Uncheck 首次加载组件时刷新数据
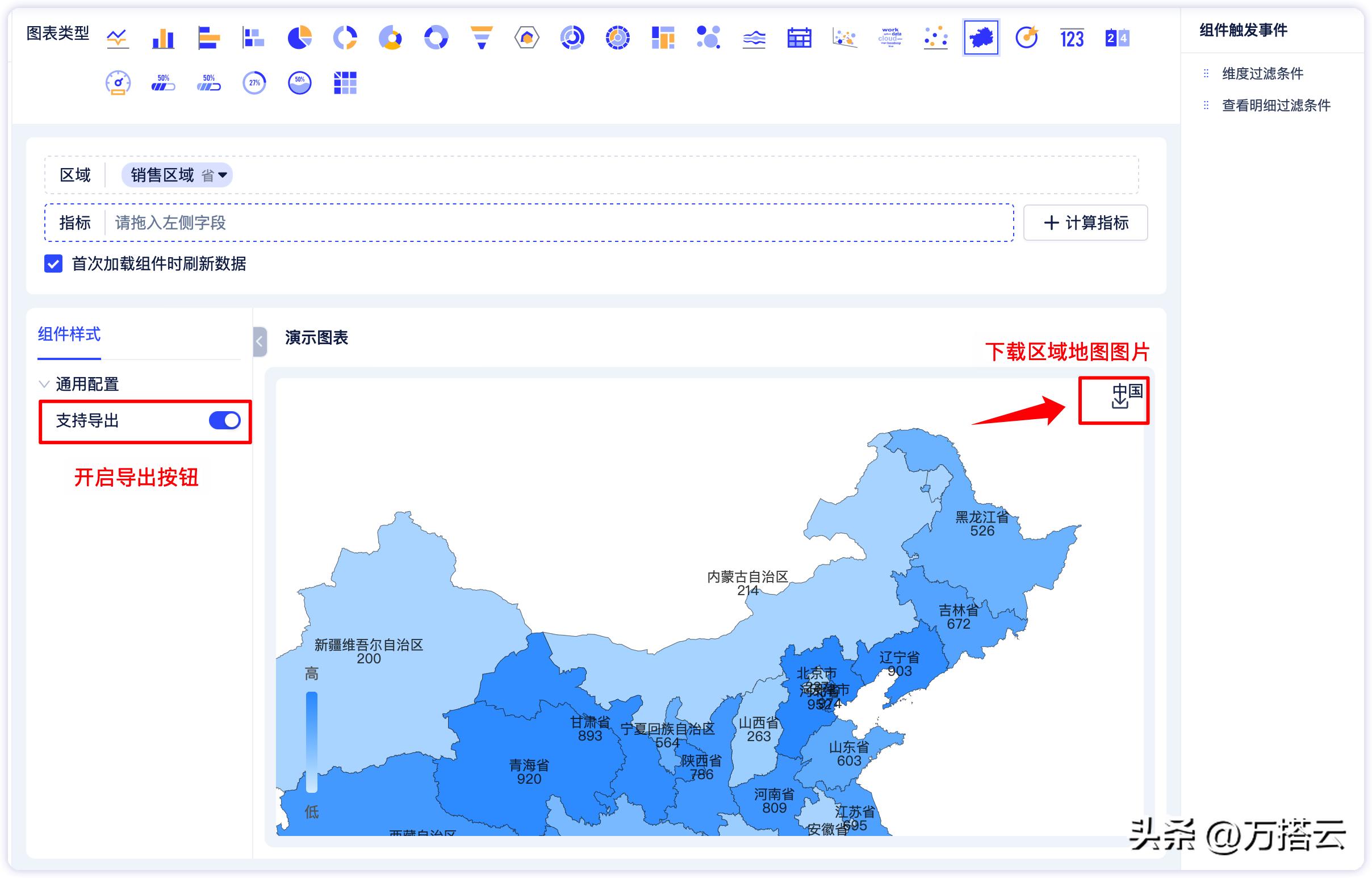Screen dimensions: 1372x878 tap(53, 265)
